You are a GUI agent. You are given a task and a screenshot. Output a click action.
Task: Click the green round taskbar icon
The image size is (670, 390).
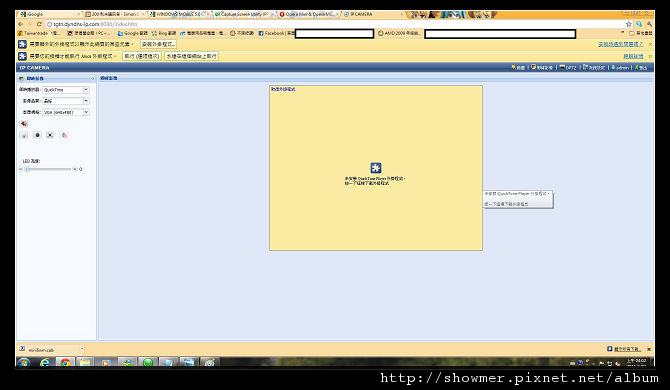pyautogui.click(x=148, y=363)
